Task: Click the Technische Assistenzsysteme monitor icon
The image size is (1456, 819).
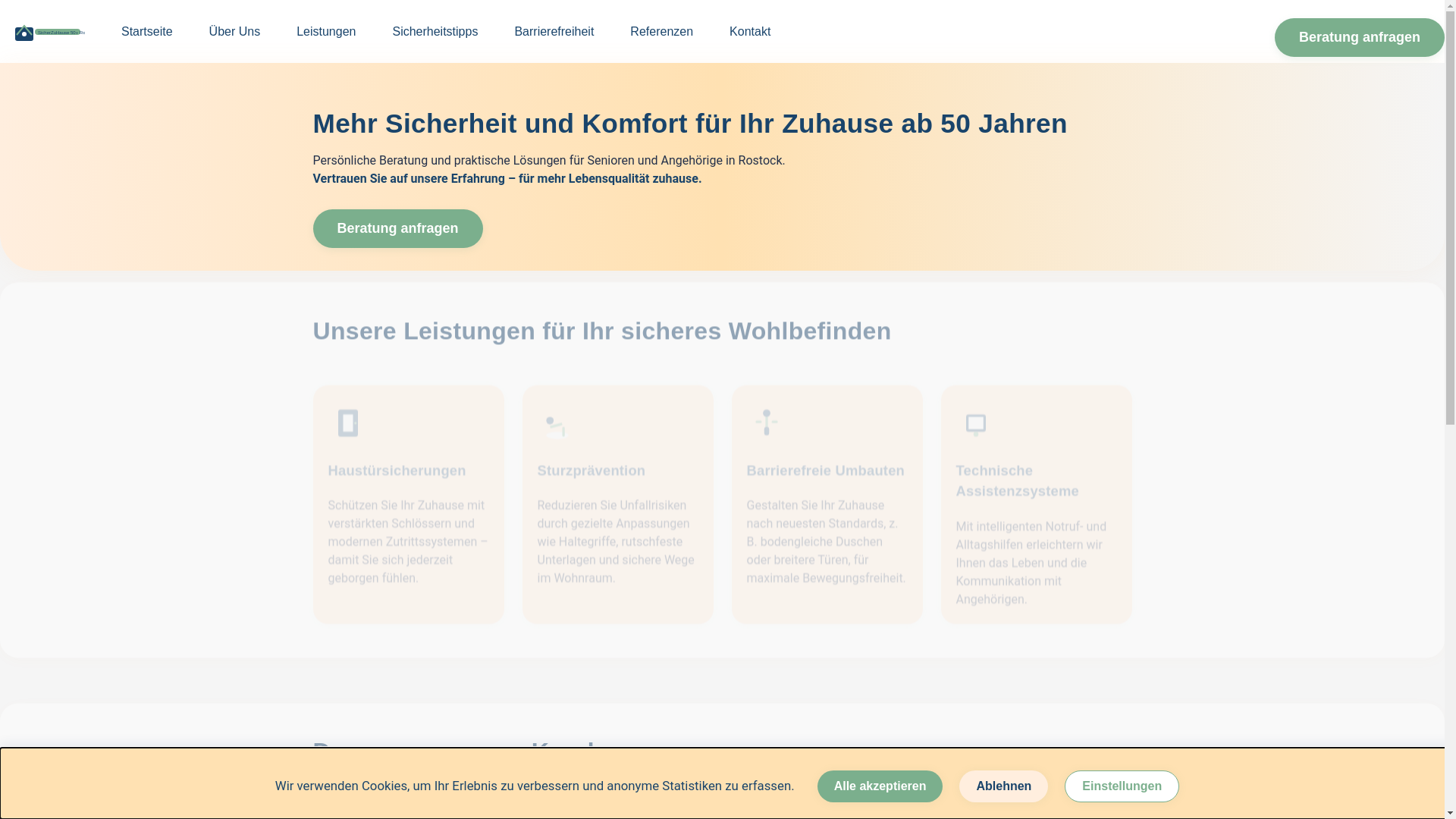Action: (976, 425)
